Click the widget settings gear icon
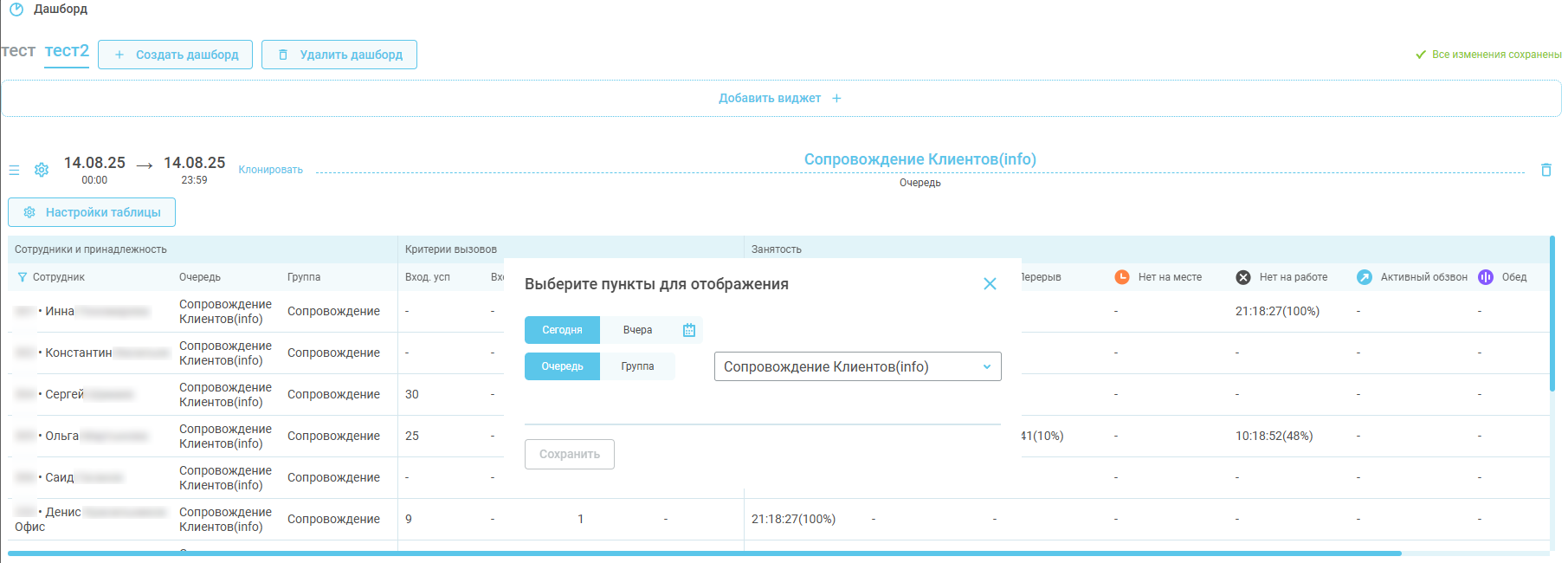The width and height of the screenshot is (1568, 563). click(42, 170)
